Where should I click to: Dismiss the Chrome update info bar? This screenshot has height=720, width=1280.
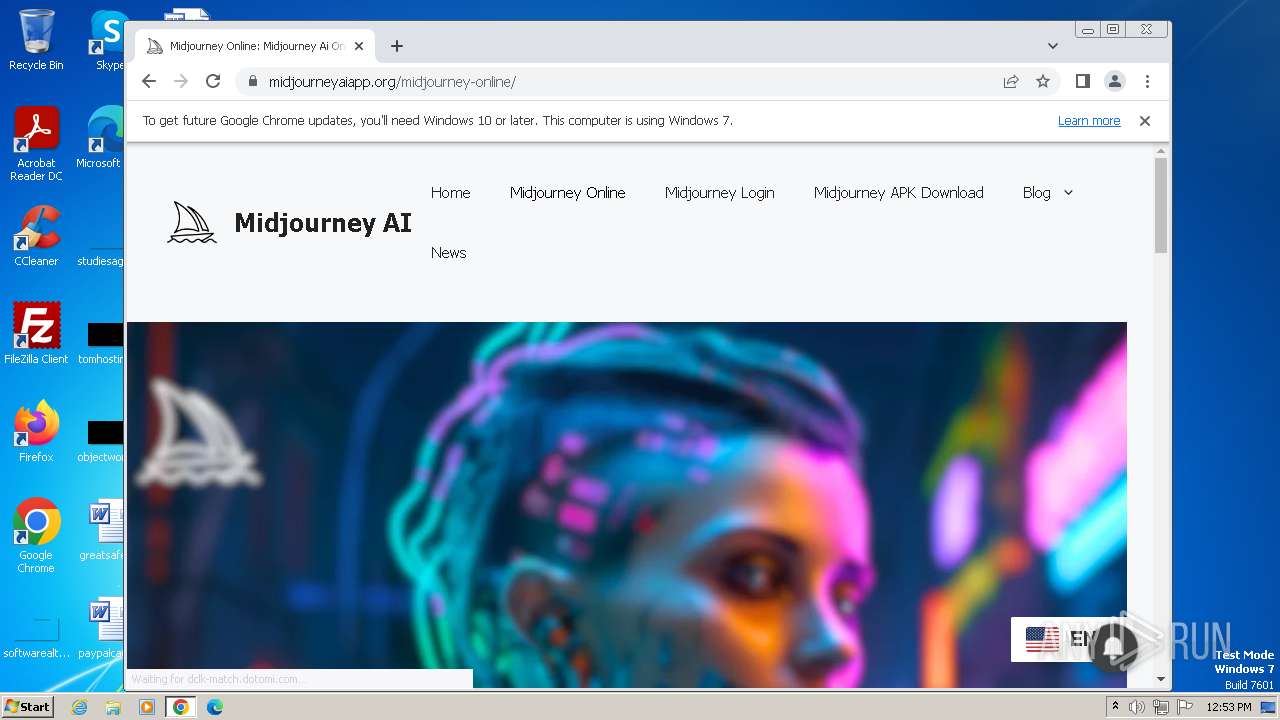(1145, 121)
